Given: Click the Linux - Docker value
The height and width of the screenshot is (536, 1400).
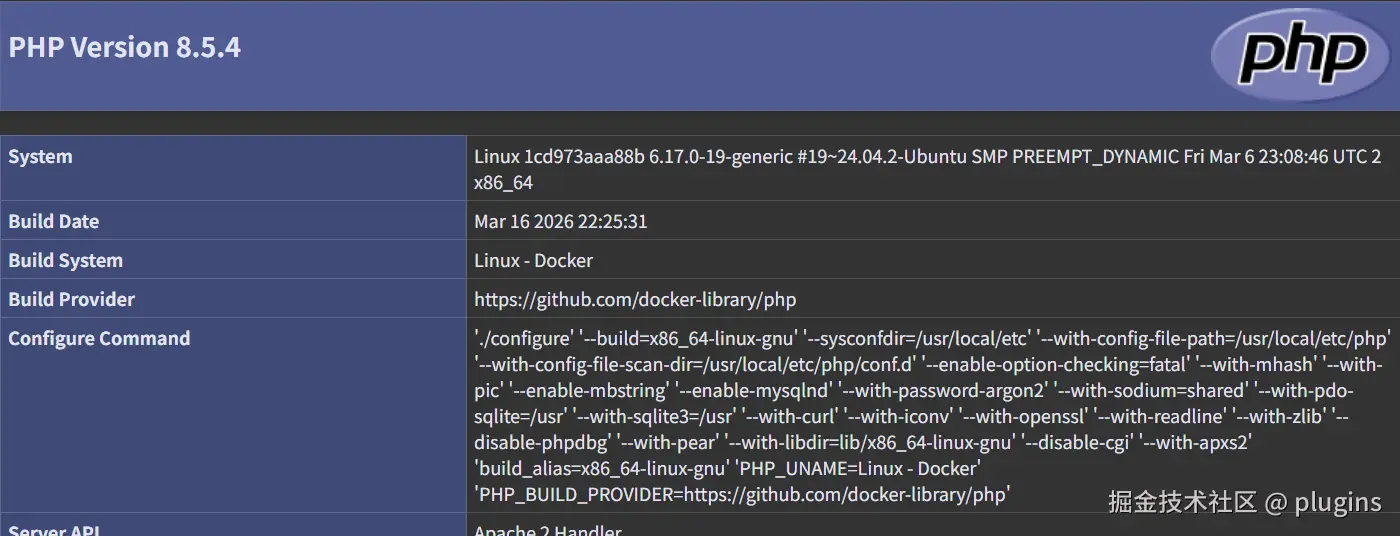Looking at the screenshot, I should (x=533, y=260).
